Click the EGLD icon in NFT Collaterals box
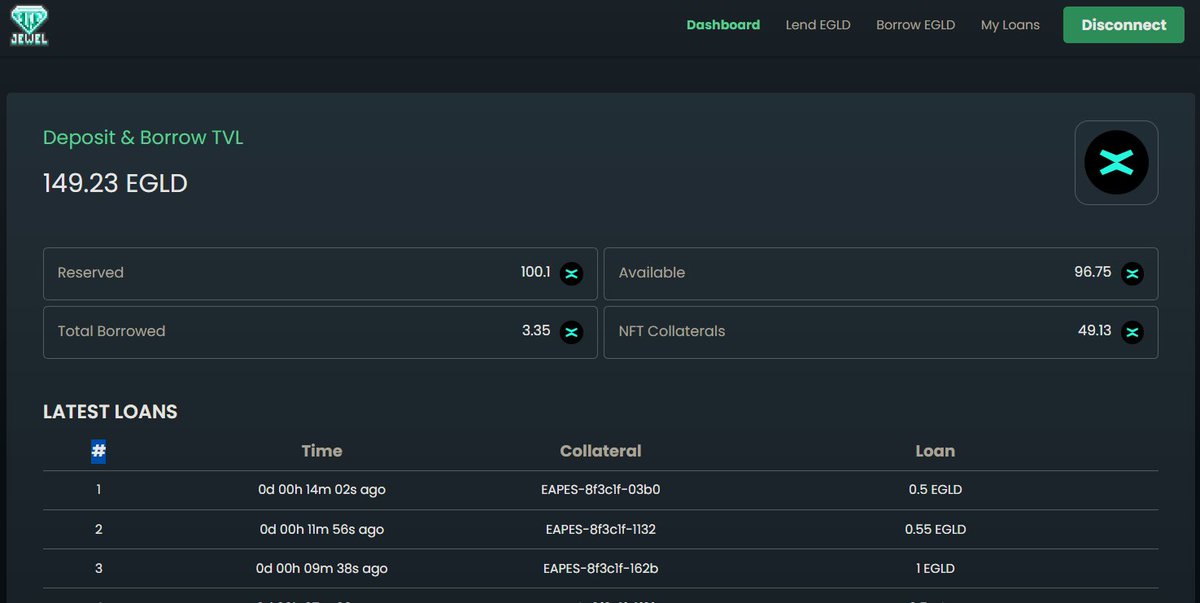 tap(1131, 332)
